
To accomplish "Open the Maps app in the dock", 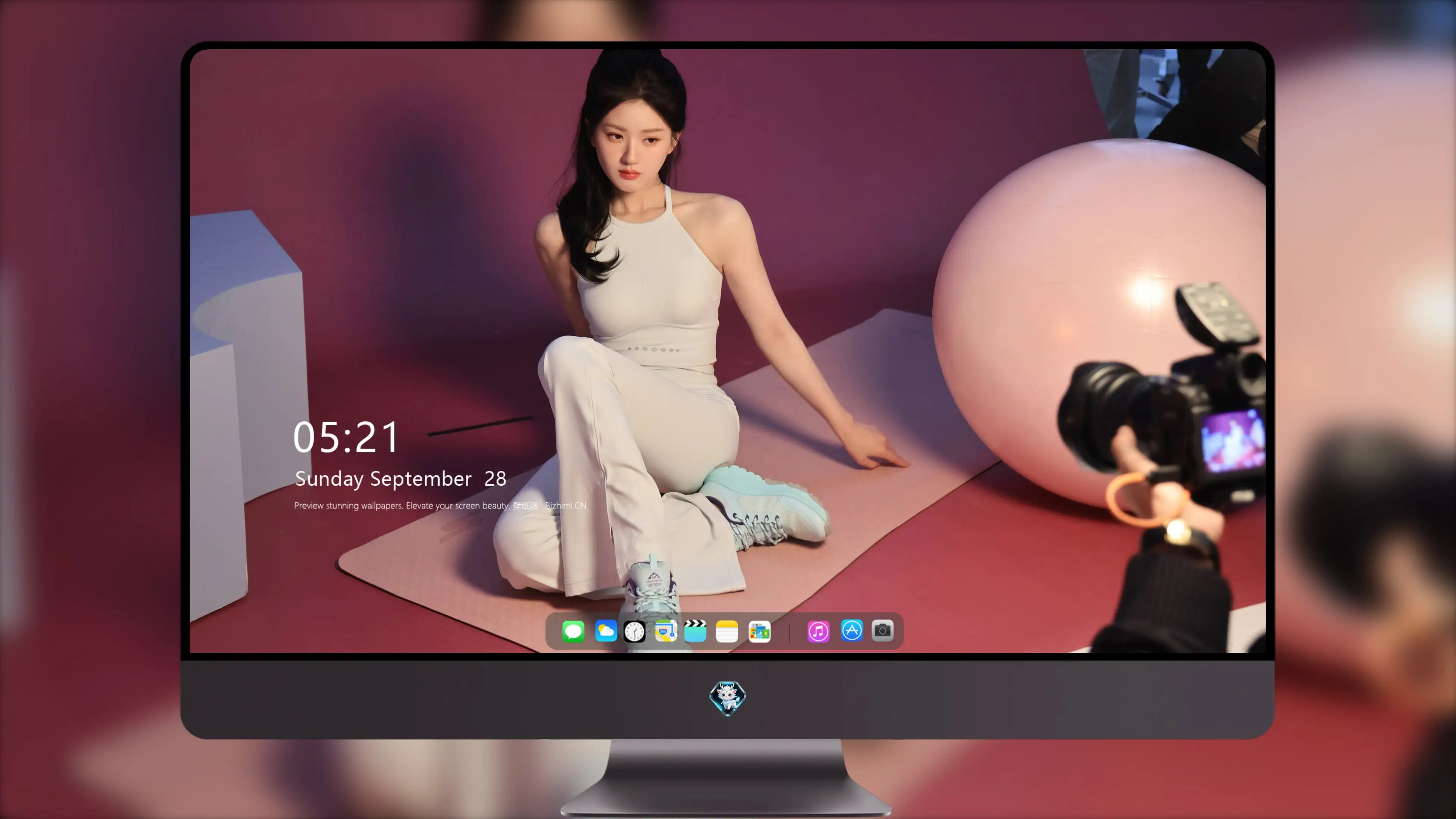I will (666, 631).
